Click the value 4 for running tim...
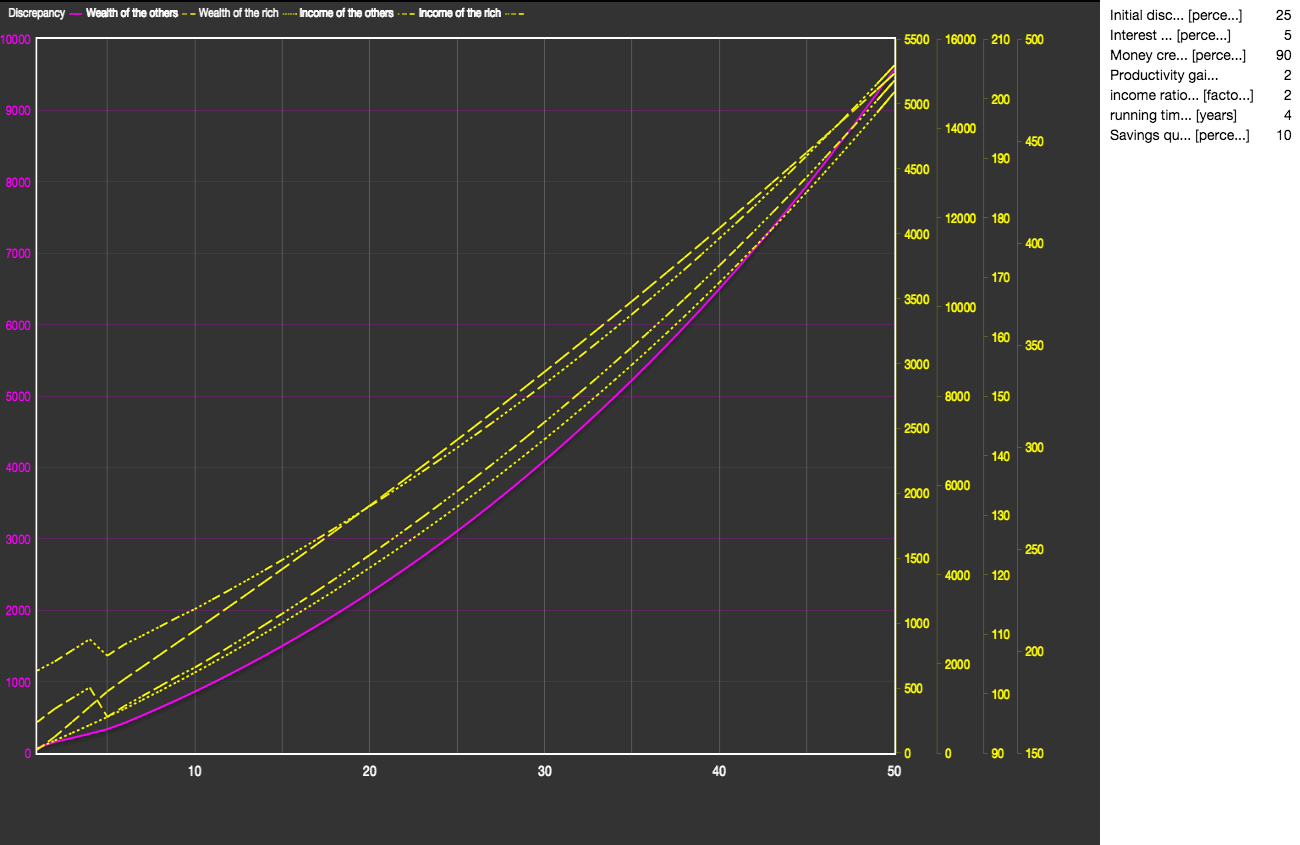Image resolution: width=1300 pixels, height=845 pixels. [x=1287, y=116]
